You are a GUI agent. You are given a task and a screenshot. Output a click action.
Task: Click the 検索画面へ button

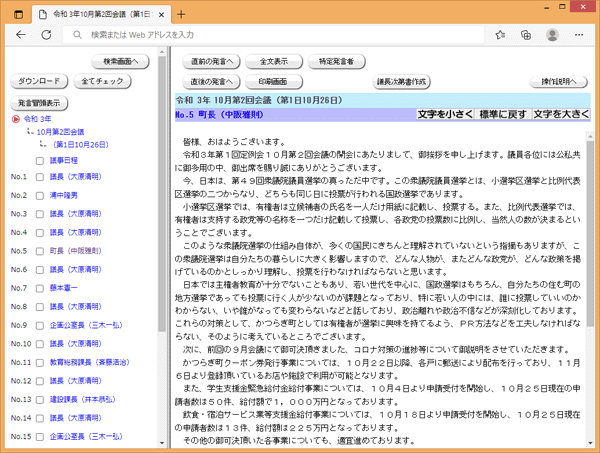coord(120,61)
